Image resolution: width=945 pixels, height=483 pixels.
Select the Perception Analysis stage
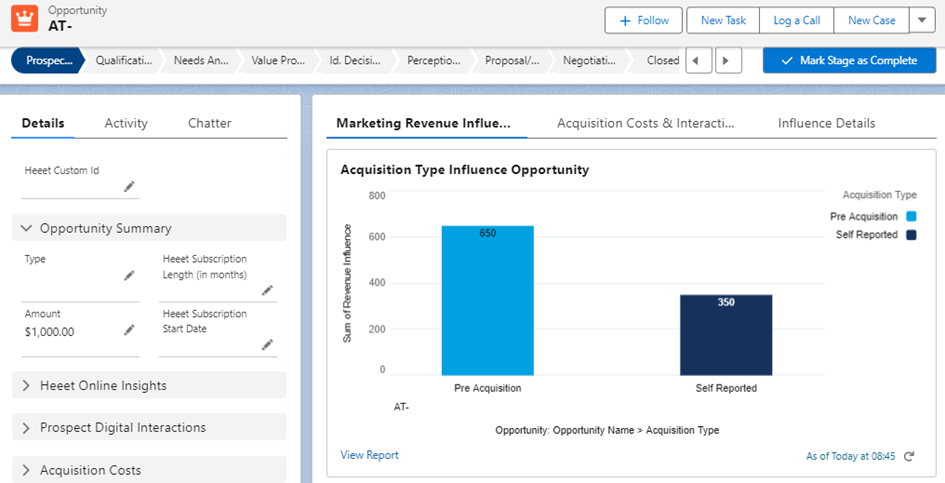(433, 60)
